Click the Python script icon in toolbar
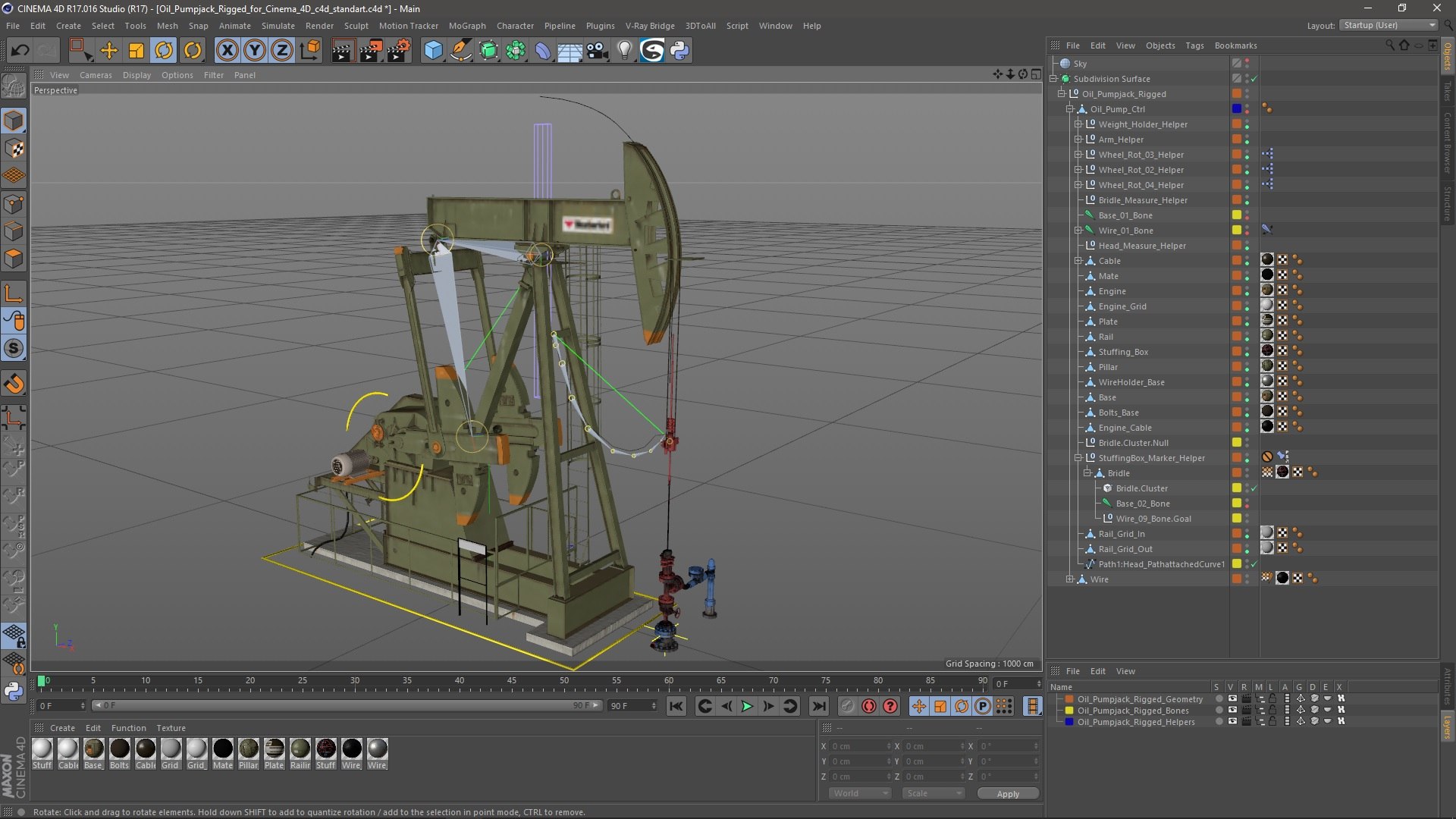 [x=680, y=51]
